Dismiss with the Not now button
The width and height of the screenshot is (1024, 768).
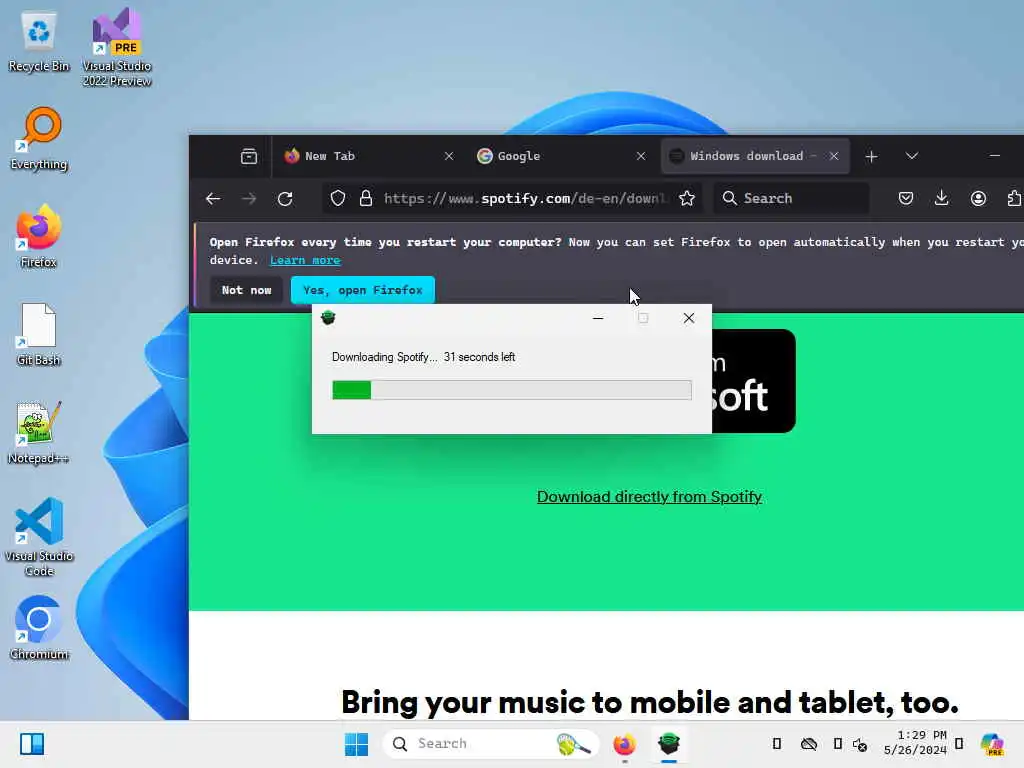coord(246,290)
